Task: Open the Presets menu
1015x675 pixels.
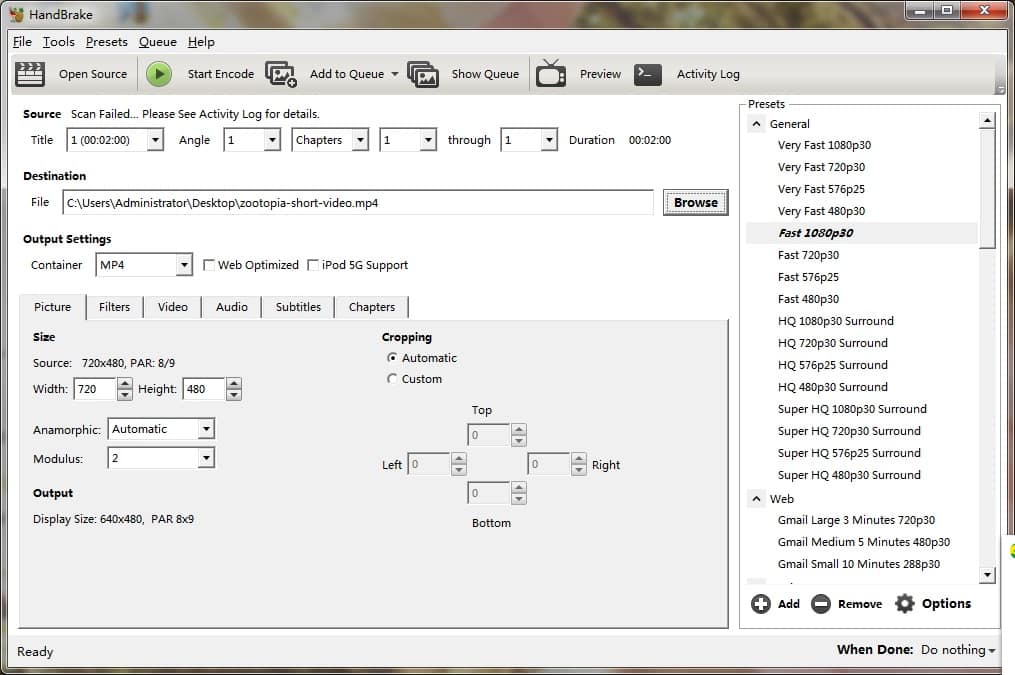Action: [x=106, y=42]
